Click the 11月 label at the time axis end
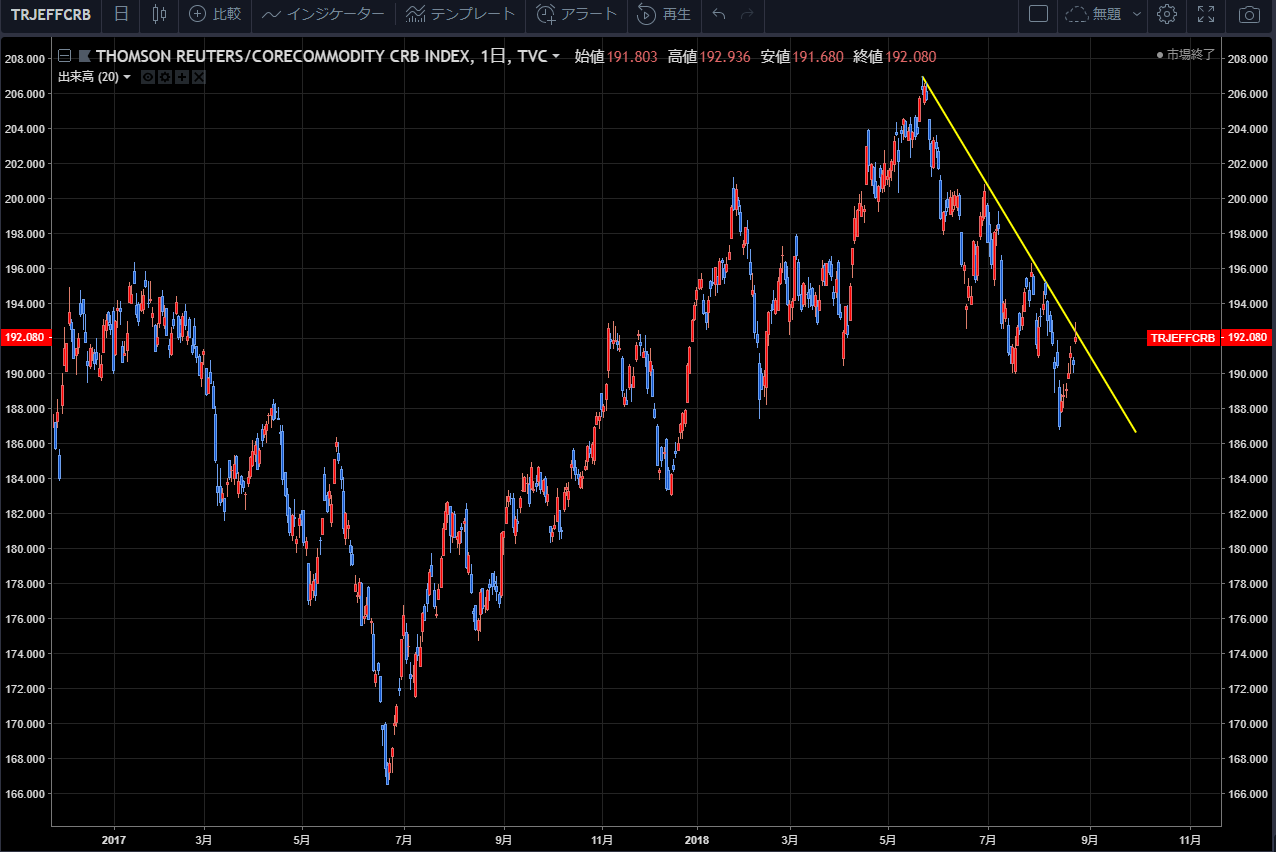 click(1191, 840)
